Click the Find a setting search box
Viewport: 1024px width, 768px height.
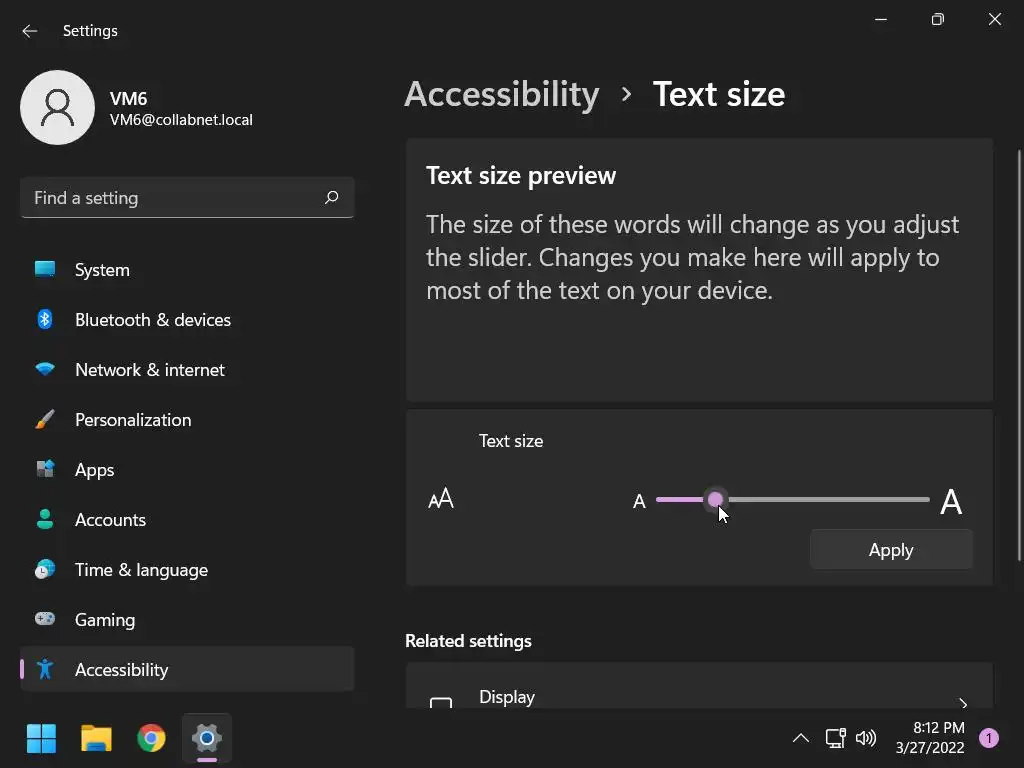click(x=175, y=198)
